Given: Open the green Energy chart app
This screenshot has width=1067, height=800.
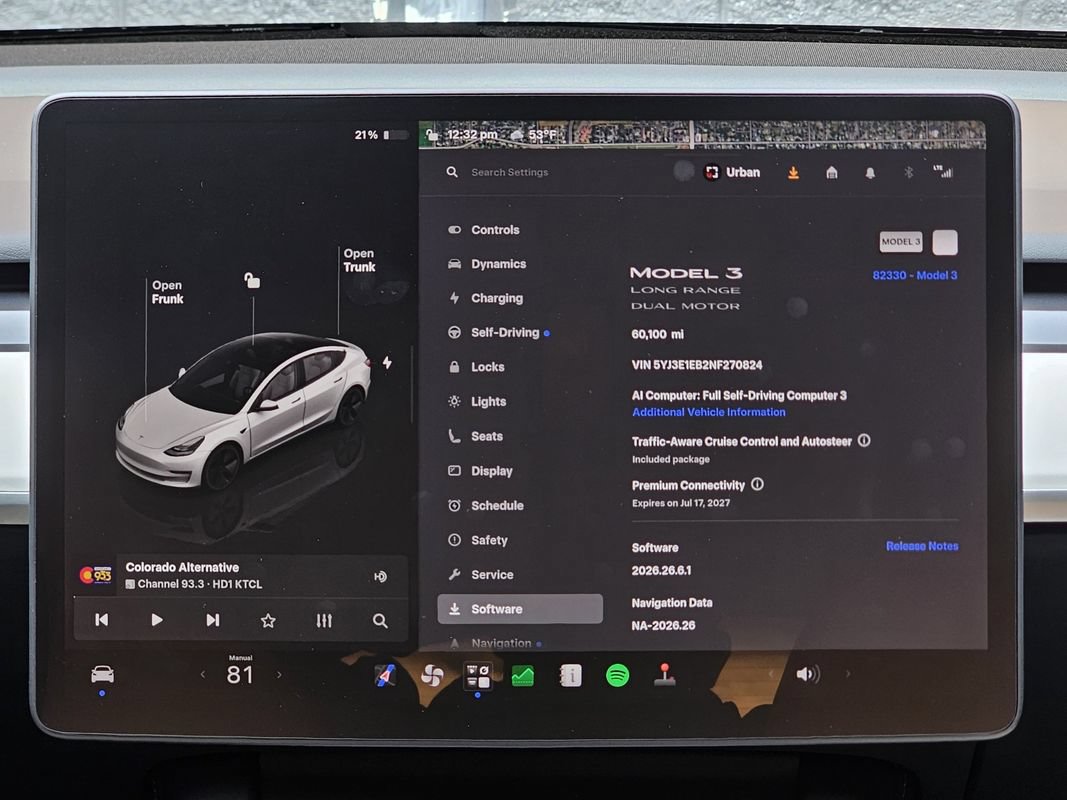Looking at the screenshot, I should click(x=523, y=676).
